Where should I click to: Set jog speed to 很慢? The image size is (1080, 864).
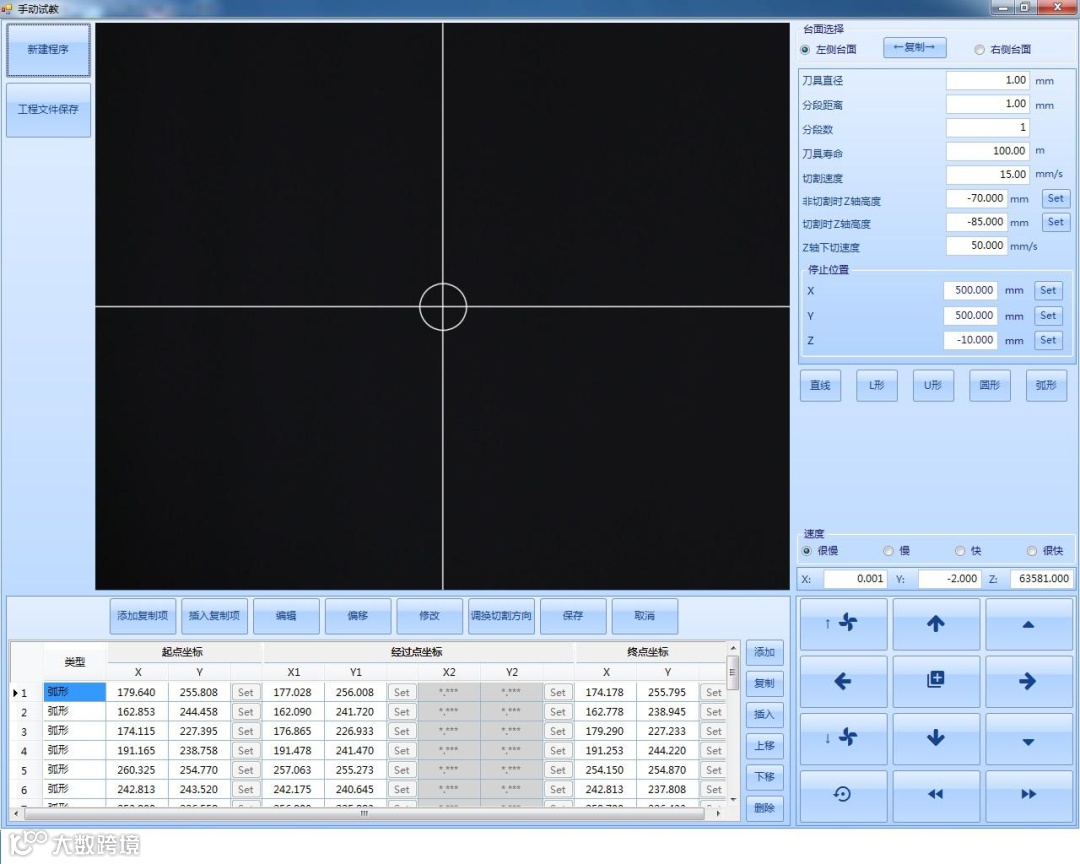pyautogui.click(x=807, y=551)
